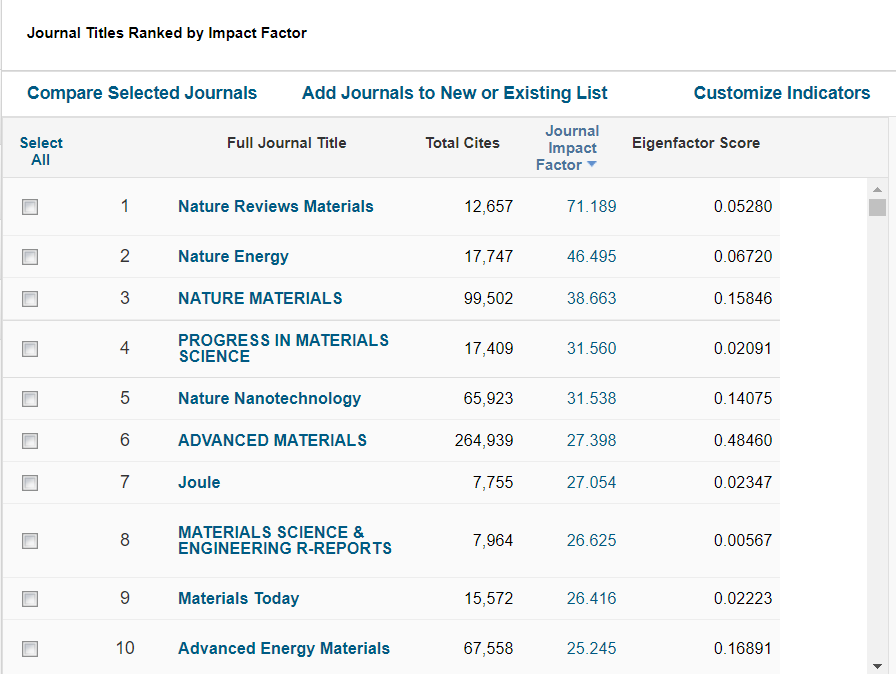Click the scrollbar up arrow
Viewport: 896px width, 674px height.
coord(877,189)
